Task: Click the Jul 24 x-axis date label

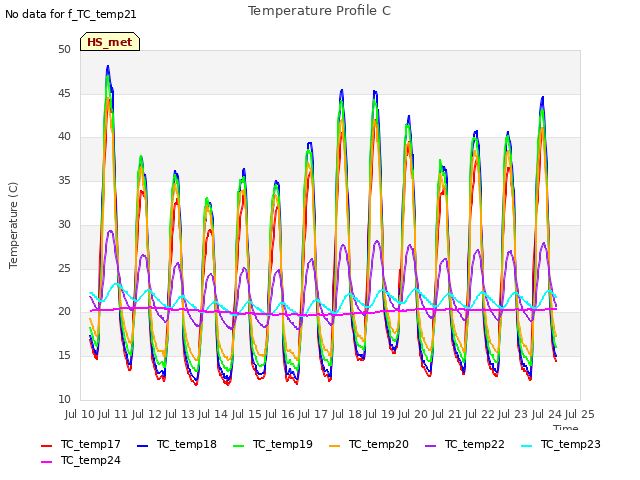Action: 547,414
